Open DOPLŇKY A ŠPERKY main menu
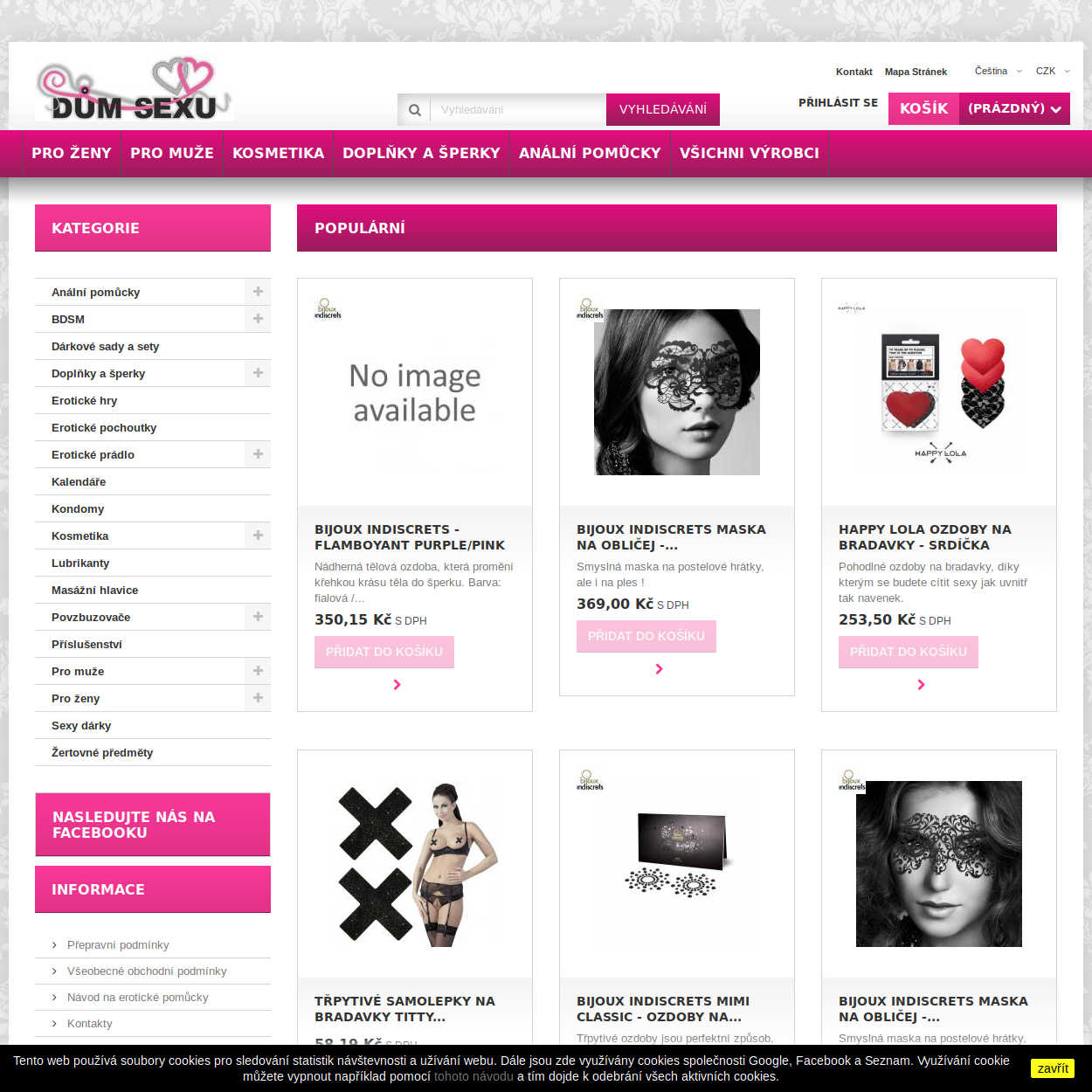The image size is (1092, 1092). pos(421,153)
